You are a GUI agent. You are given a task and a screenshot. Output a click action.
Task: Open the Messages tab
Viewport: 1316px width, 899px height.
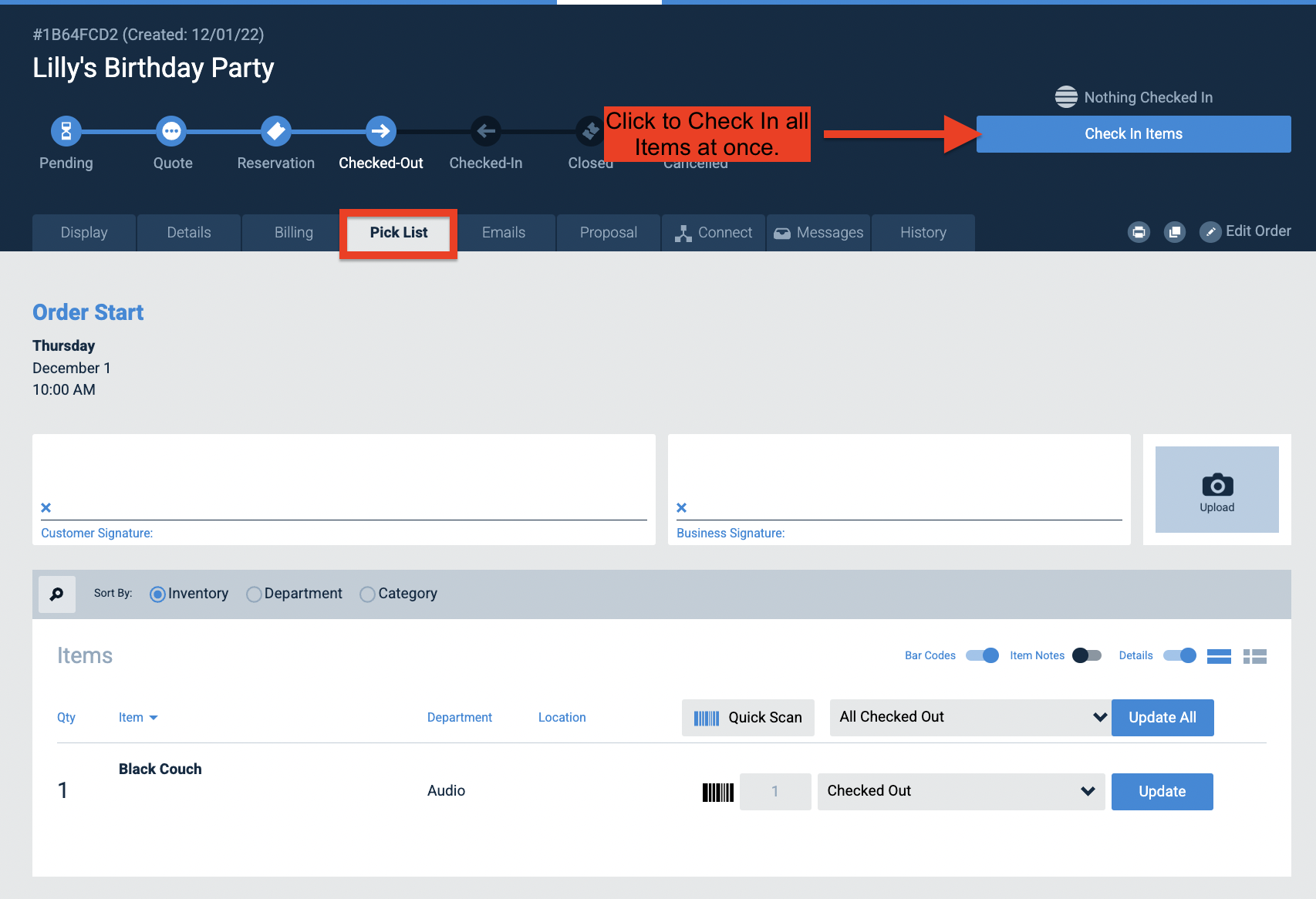pyautogui.click(x=818, y=233)
